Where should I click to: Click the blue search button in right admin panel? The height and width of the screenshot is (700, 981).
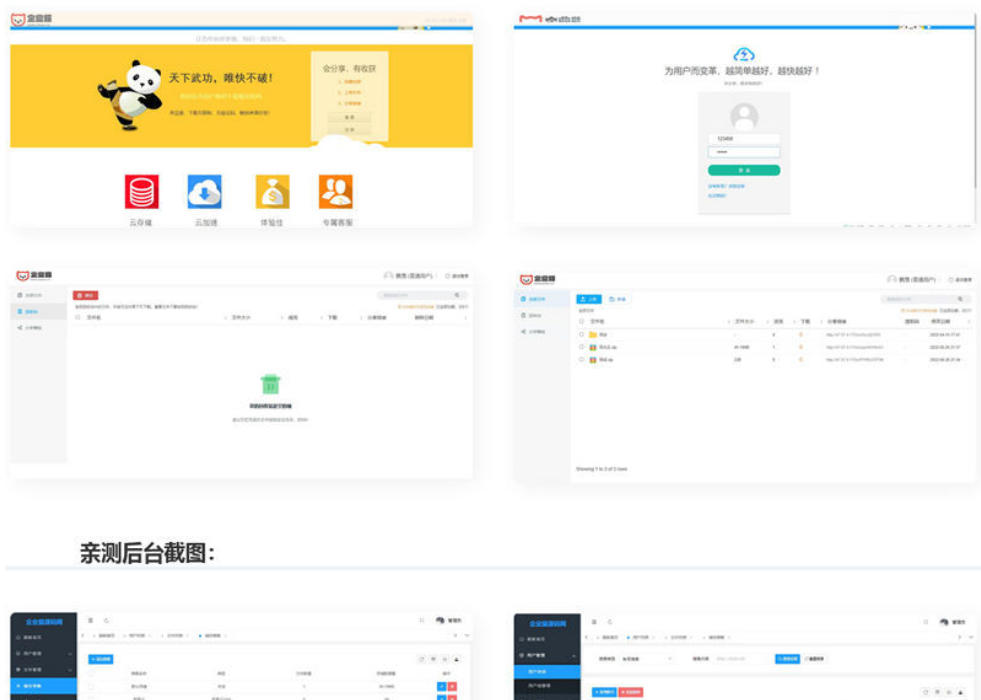[788, 659]
